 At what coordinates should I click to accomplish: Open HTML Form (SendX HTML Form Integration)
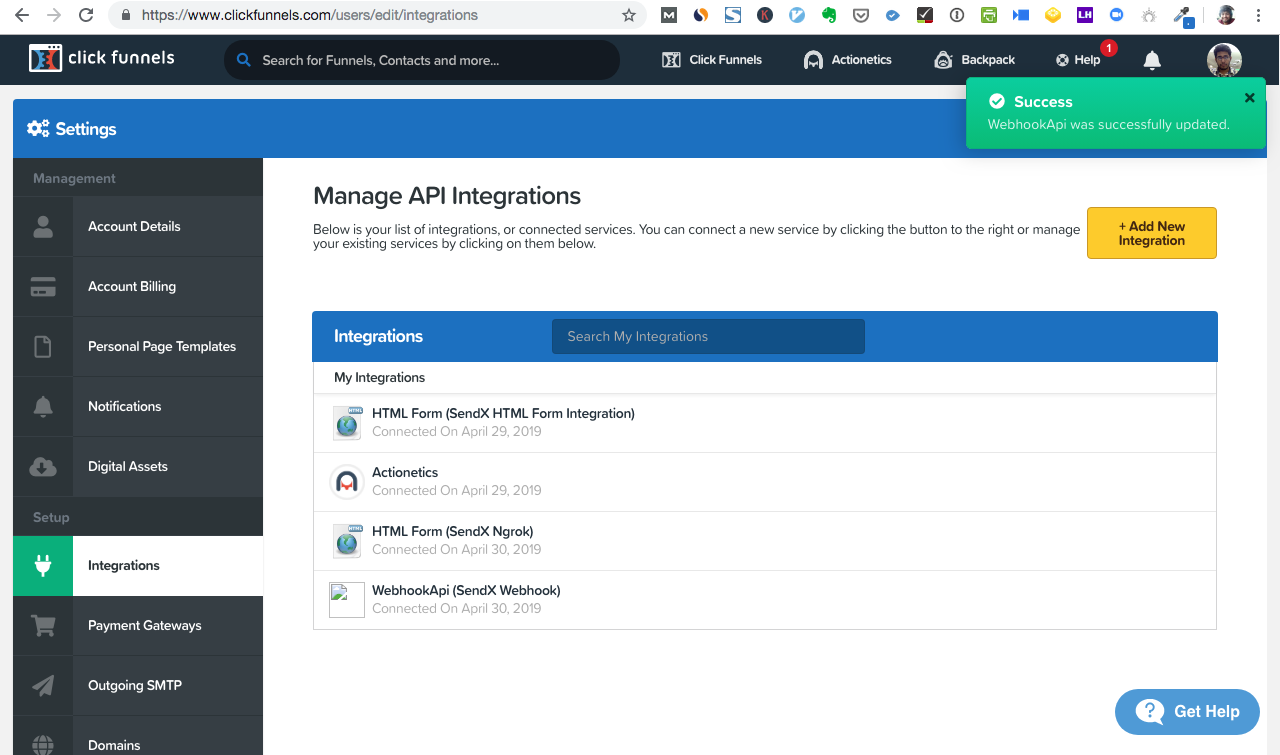point(765,423)
